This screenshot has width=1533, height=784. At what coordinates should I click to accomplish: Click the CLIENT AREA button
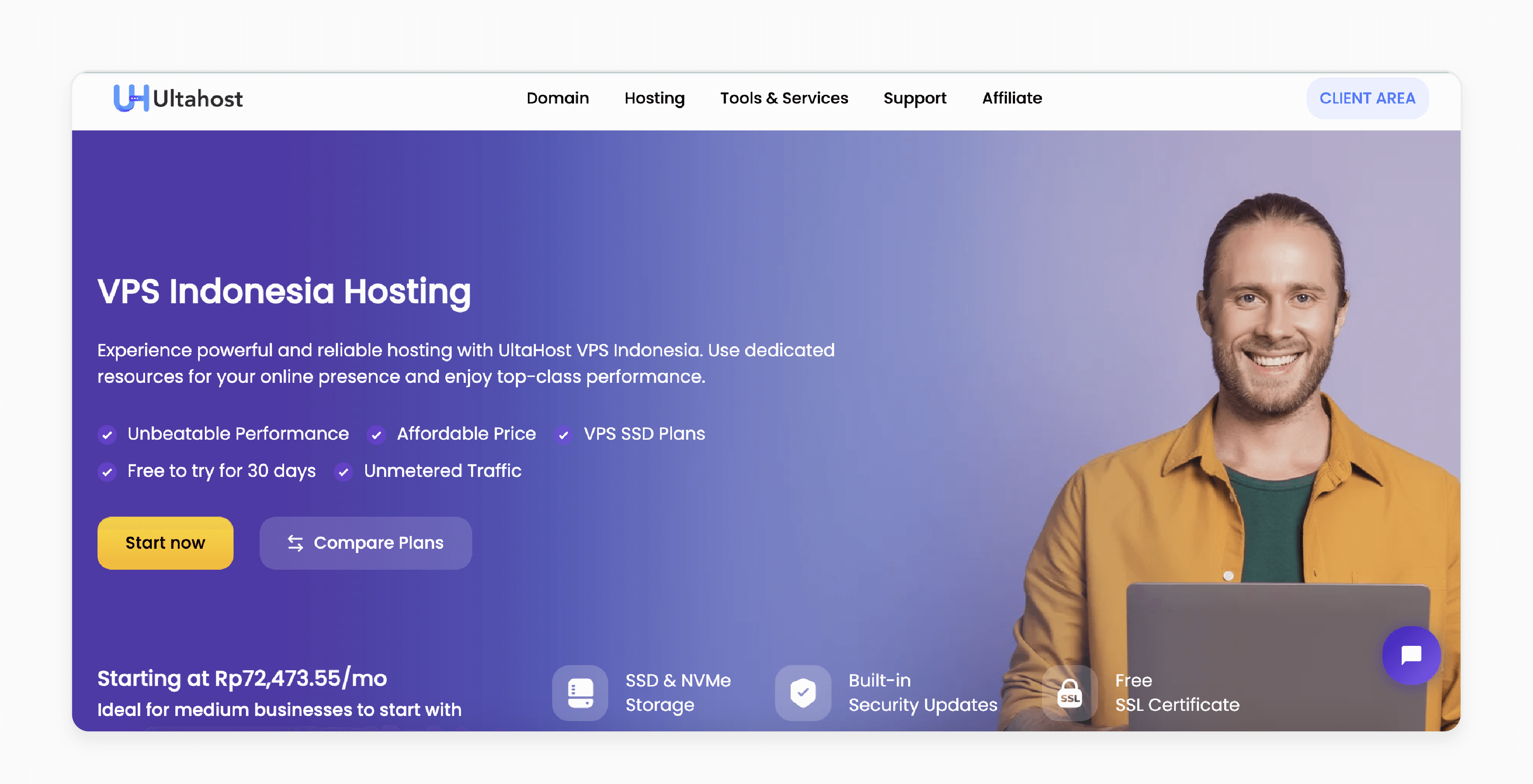point(1367,98)
